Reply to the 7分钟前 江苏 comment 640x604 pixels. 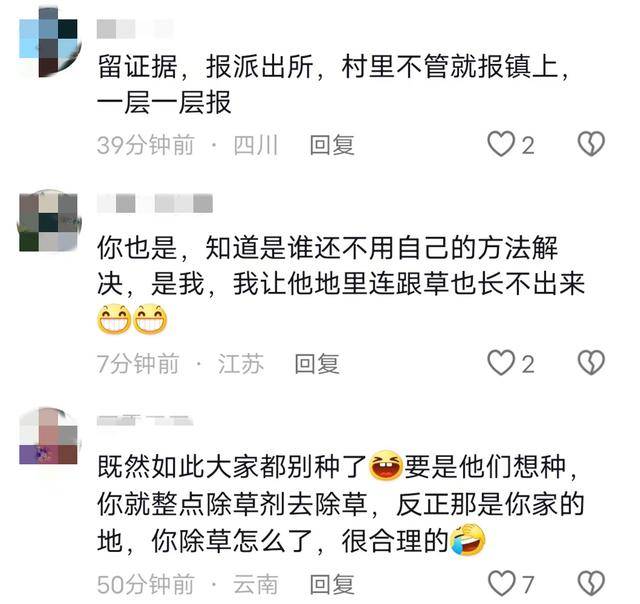(x=317, y=364)
